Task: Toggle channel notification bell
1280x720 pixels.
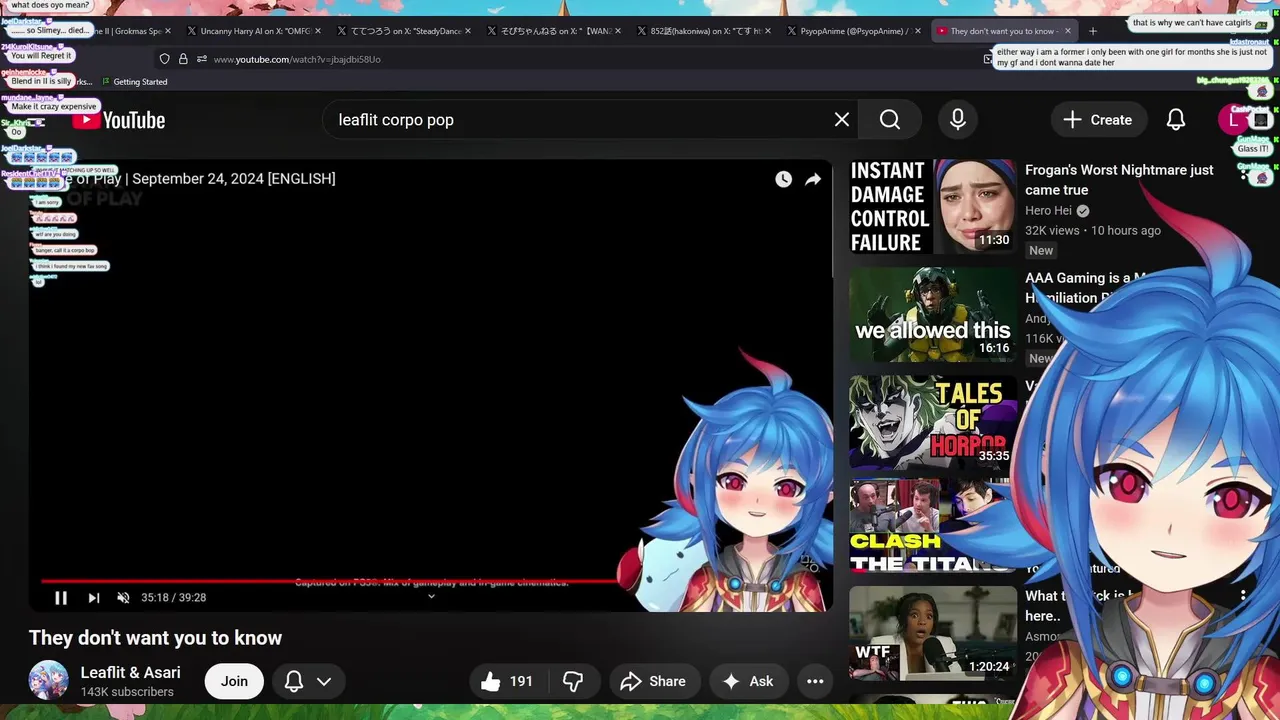Action: pos(294,681)
